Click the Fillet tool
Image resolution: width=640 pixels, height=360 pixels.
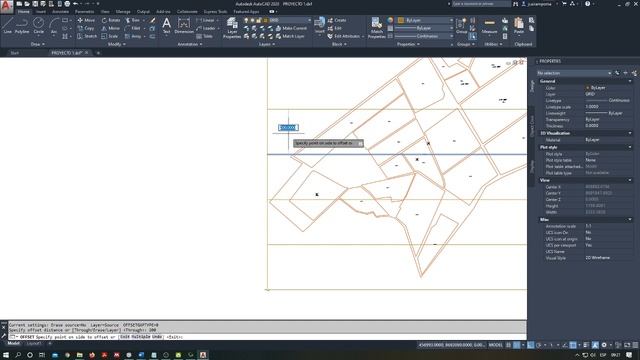click(x=133, y=28)
